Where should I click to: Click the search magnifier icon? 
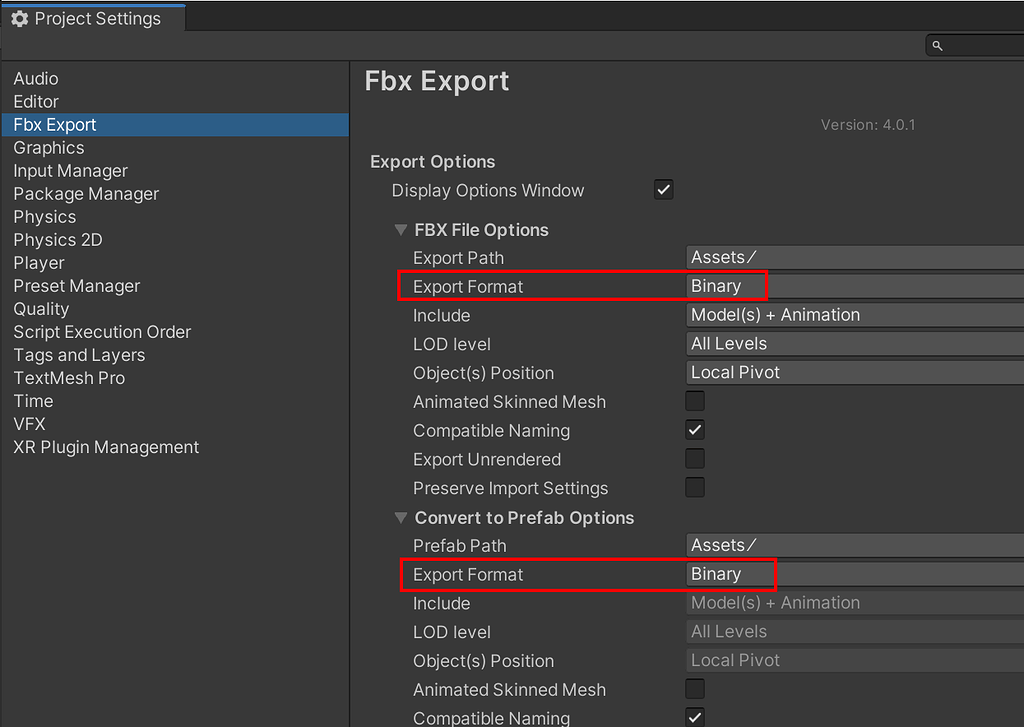pos(937,45)
